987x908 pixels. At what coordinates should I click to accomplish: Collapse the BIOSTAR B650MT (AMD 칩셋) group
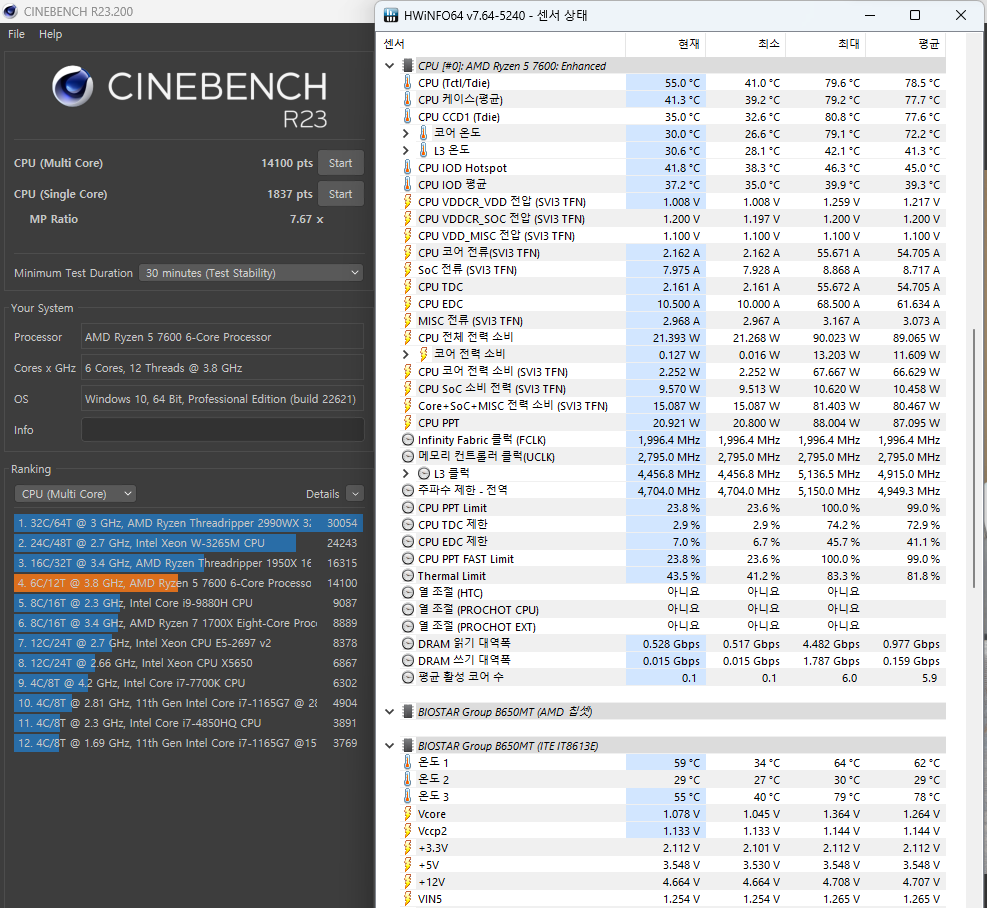click(x=390, y=712)
